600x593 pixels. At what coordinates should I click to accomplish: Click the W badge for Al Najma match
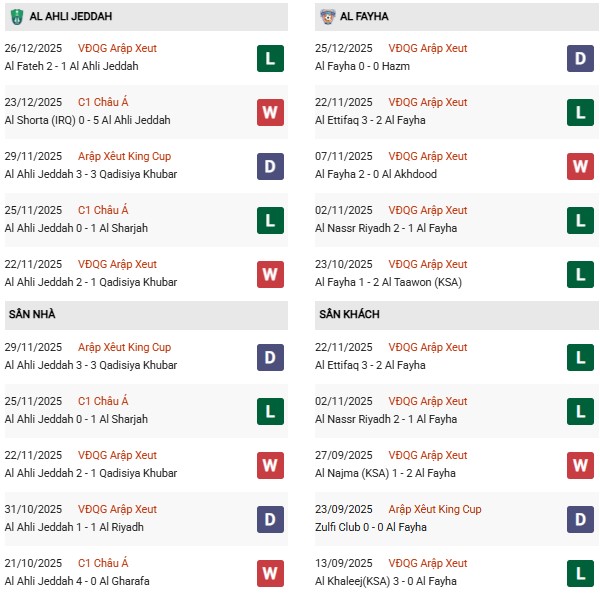(581, 465)
